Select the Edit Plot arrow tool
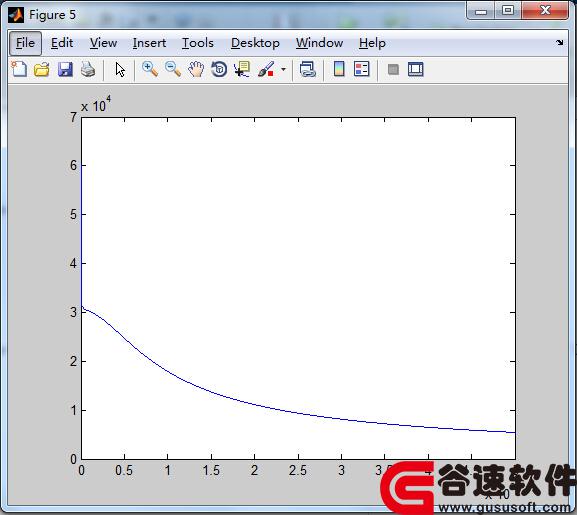The width and height of the screenshot is (577, 515). click(120, 69)
